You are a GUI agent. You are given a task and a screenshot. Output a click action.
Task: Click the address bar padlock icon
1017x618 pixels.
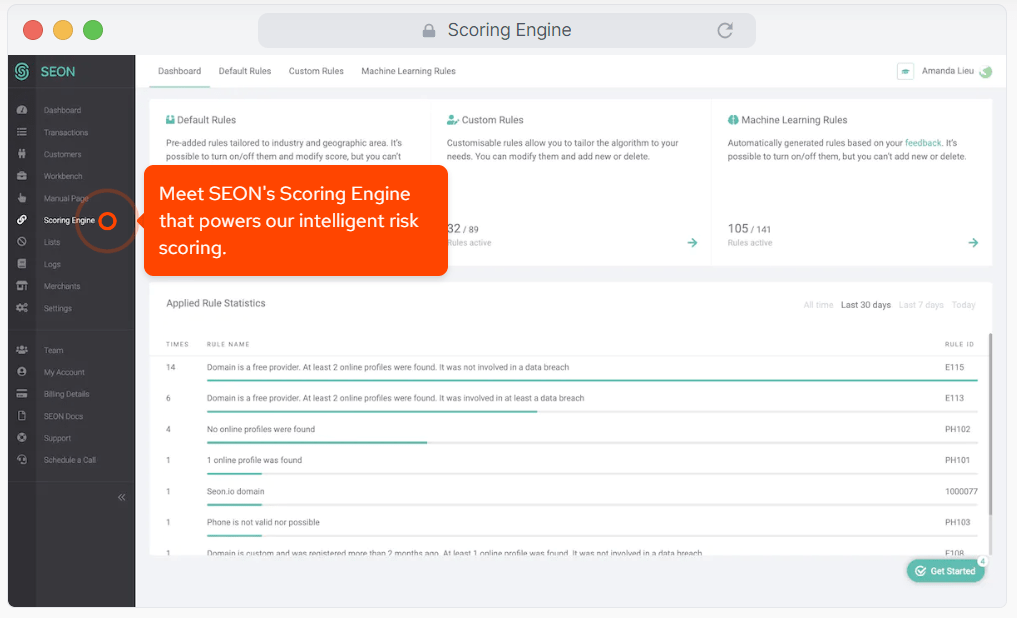click(429, 30)
